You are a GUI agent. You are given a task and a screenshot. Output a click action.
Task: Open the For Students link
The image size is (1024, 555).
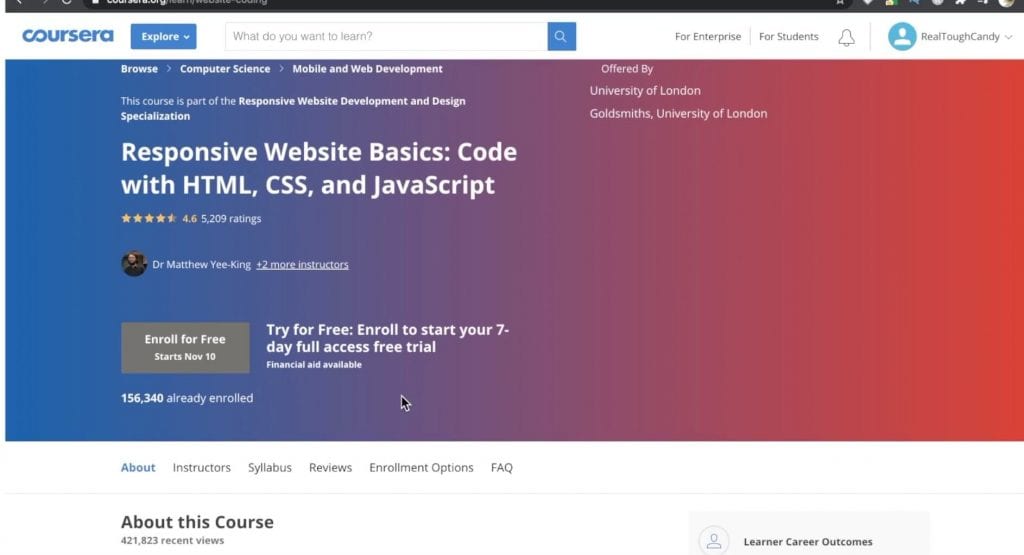coord(788,37)
